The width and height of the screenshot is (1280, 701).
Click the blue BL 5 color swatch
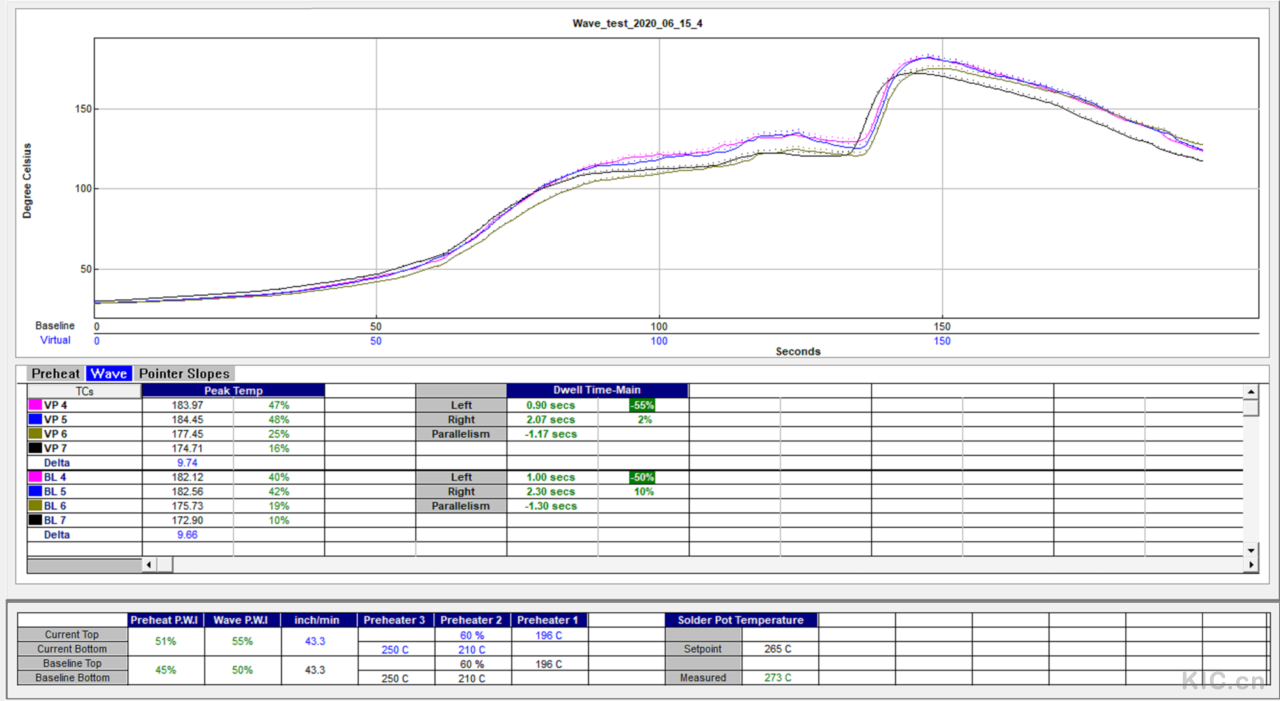pyautogui.click(x=35, y=492)
